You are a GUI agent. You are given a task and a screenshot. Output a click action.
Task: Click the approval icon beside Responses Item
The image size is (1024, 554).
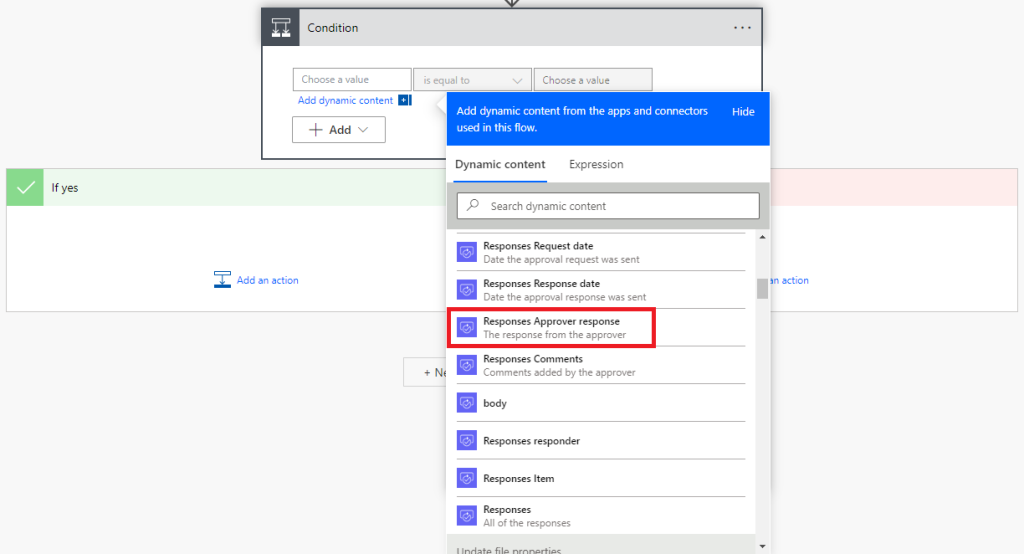(467, 478)
